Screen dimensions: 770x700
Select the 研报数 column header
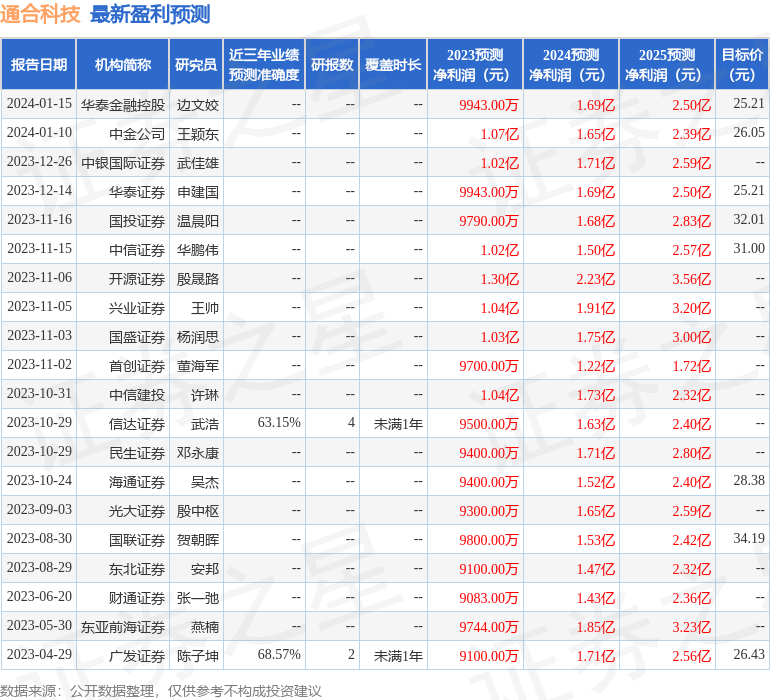click(x=332, y=64)
